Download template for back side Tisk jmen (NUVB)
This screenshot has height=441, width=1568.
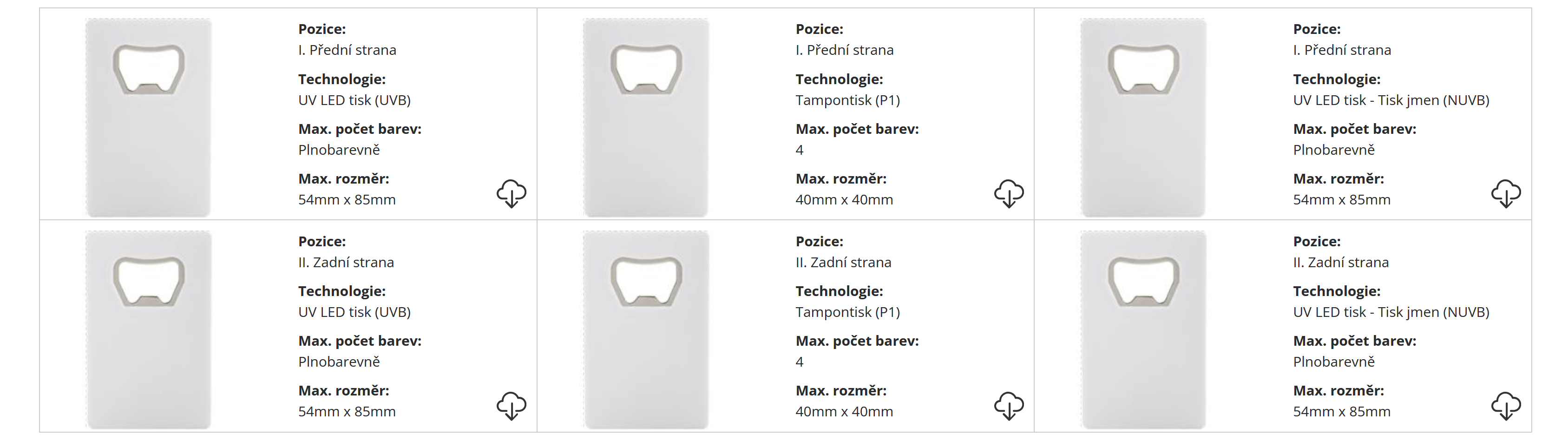tap(1506, 406)
